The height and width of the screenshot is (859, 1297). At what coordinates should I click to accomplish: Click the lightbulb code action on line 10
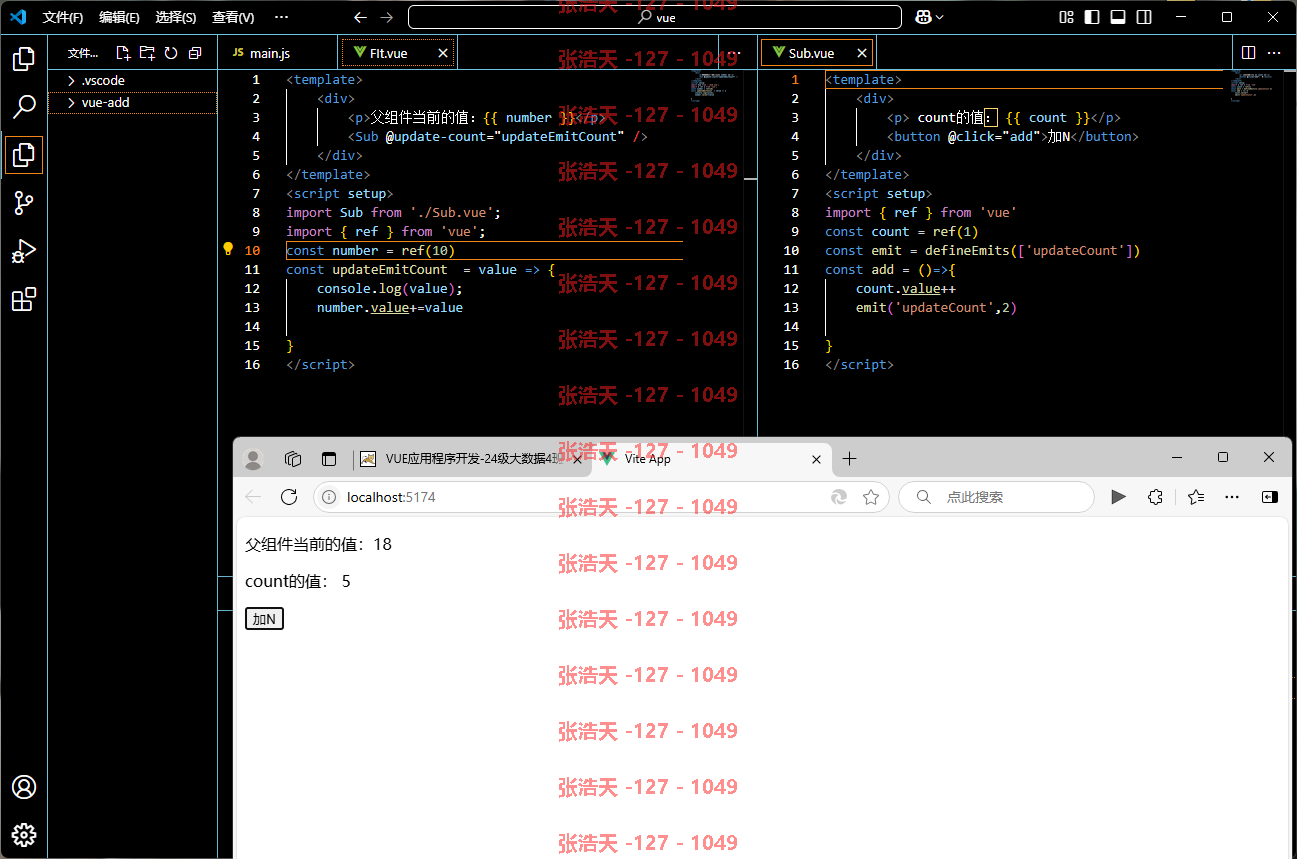228,249
